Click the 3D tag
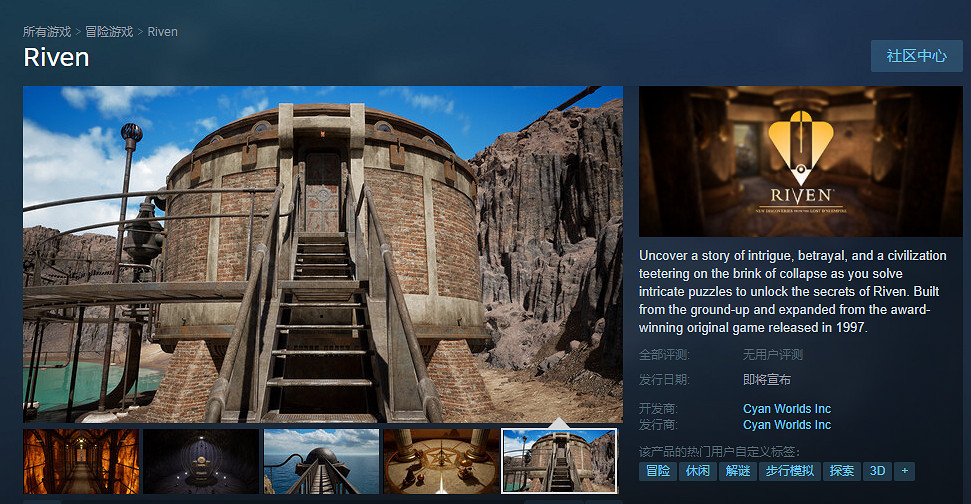971x504 pixels. click(x=877, y=471)
